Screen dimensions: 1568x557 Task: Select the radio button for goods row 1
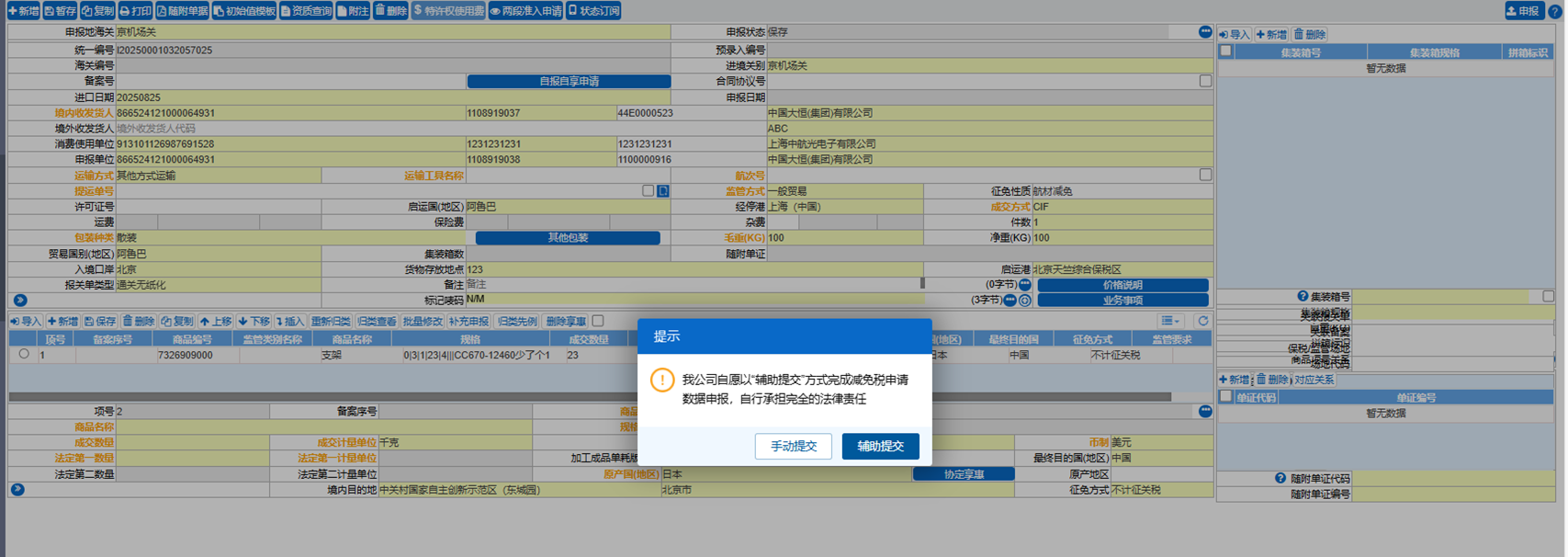(24, 354)
